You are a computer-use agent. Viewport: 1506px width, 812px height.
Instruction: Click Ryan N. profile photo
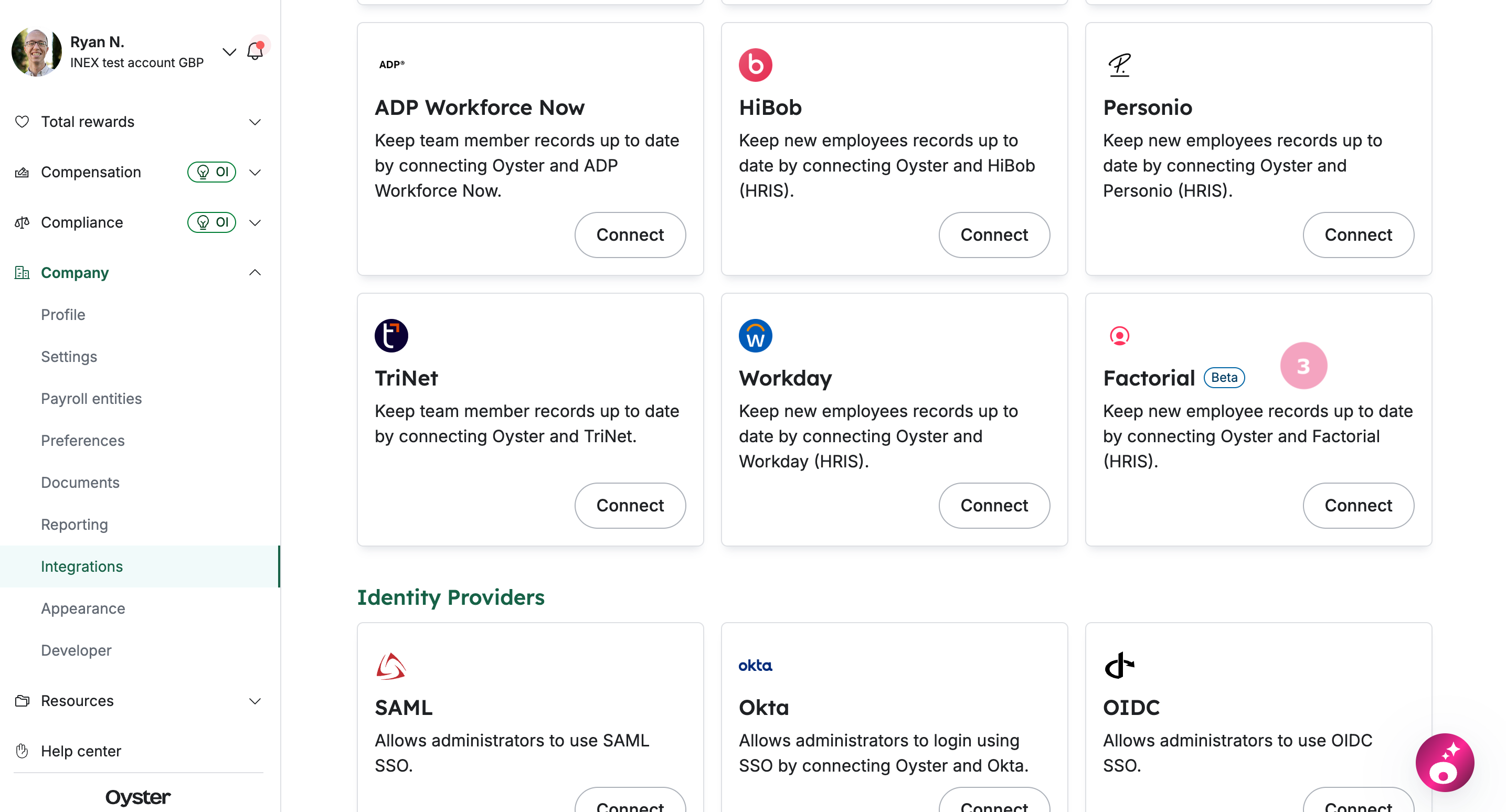click(x=36, y=52)
